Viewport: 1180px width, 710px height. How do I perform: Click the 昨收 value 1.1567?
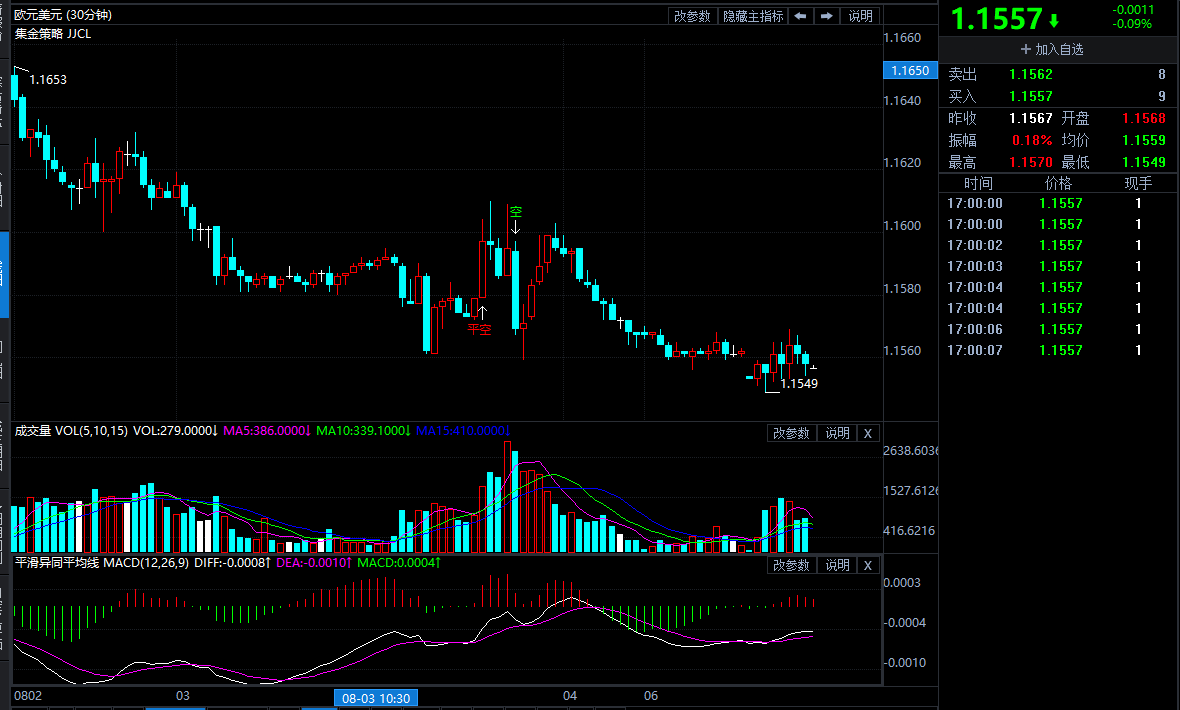click(1030, 118)
